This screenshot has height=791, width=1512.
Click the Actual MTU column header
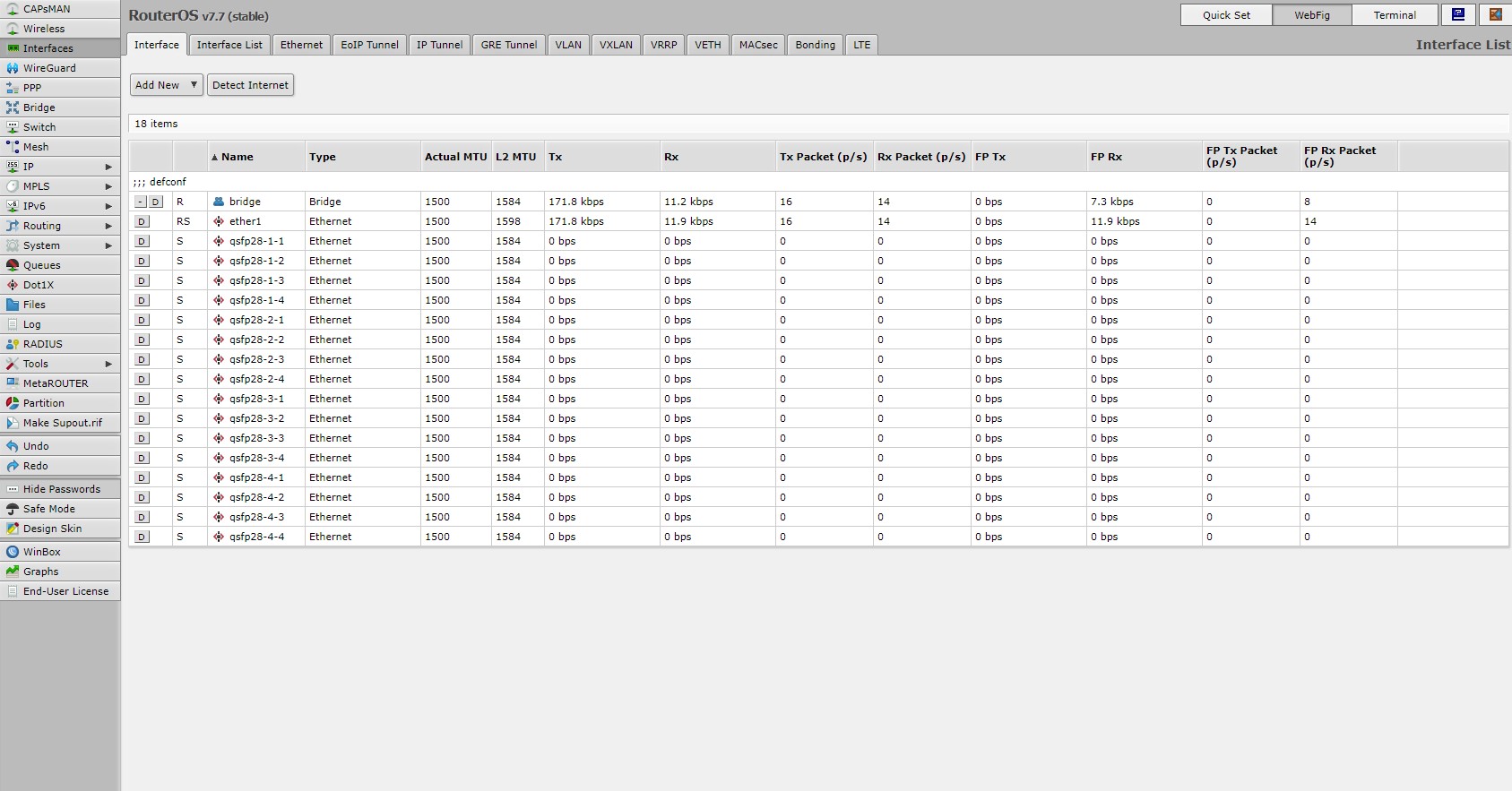[x=456, y=157]
